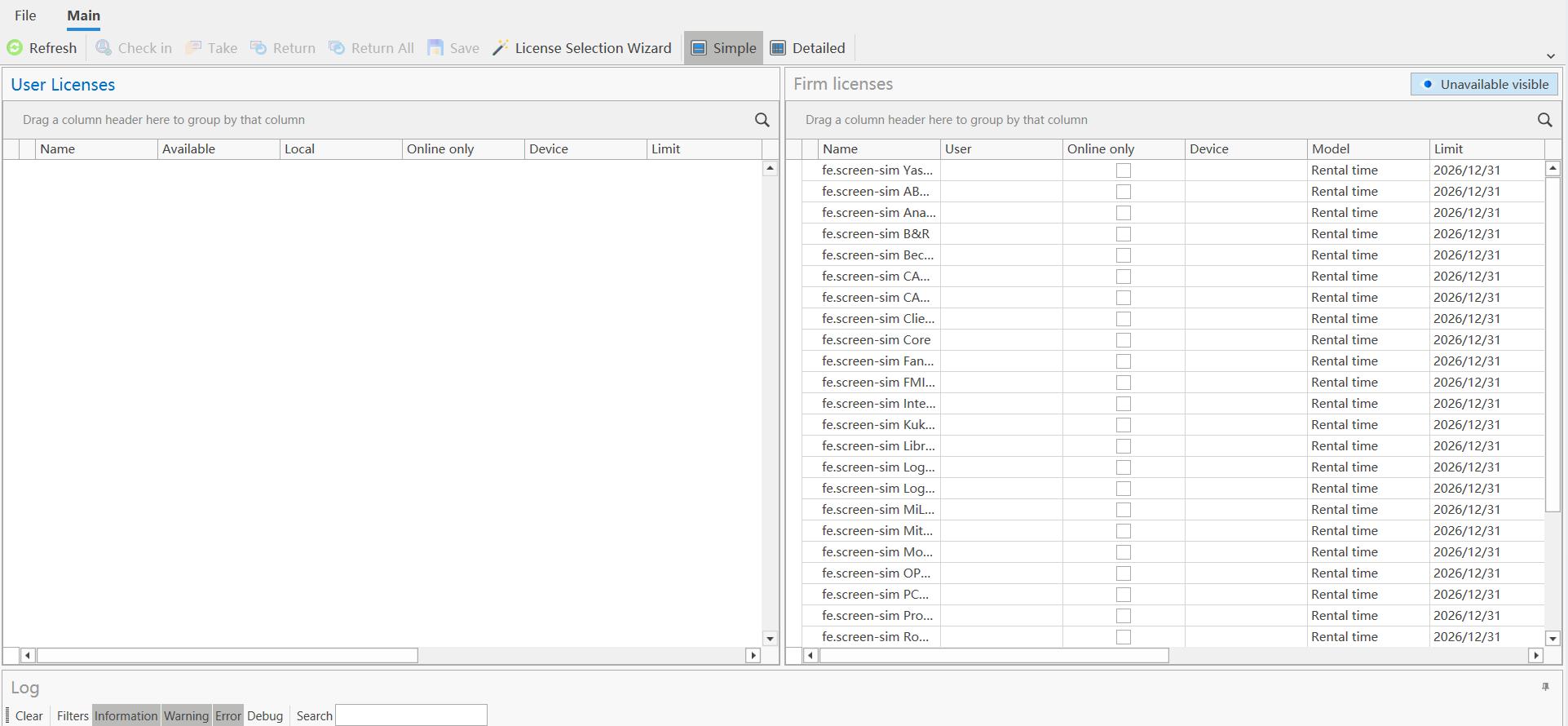Select the fe.screen-sim Core license row

tap(1173, 340)
